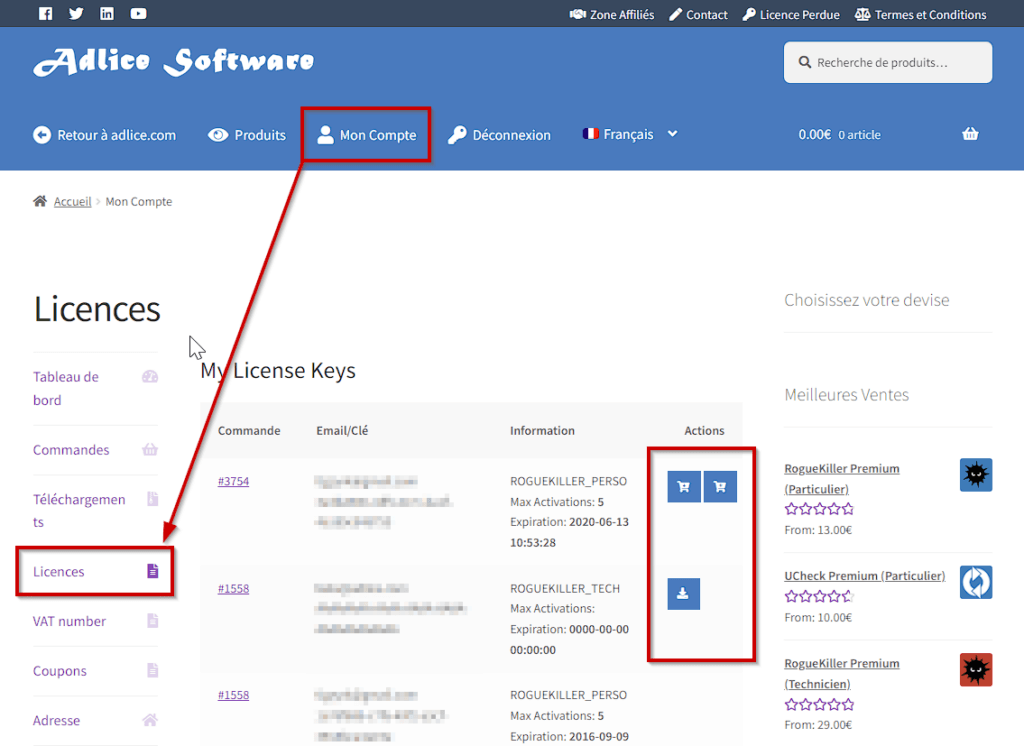Click the shopping basket cart icon

(970, 134)
